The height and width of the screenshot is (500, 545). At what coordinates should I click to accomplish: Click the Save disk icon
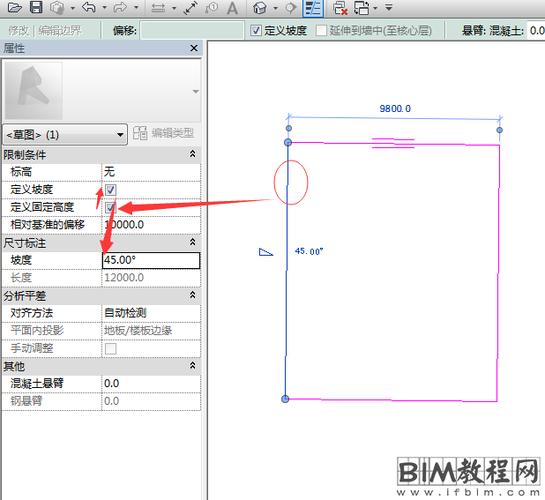[x=36, y=7]
